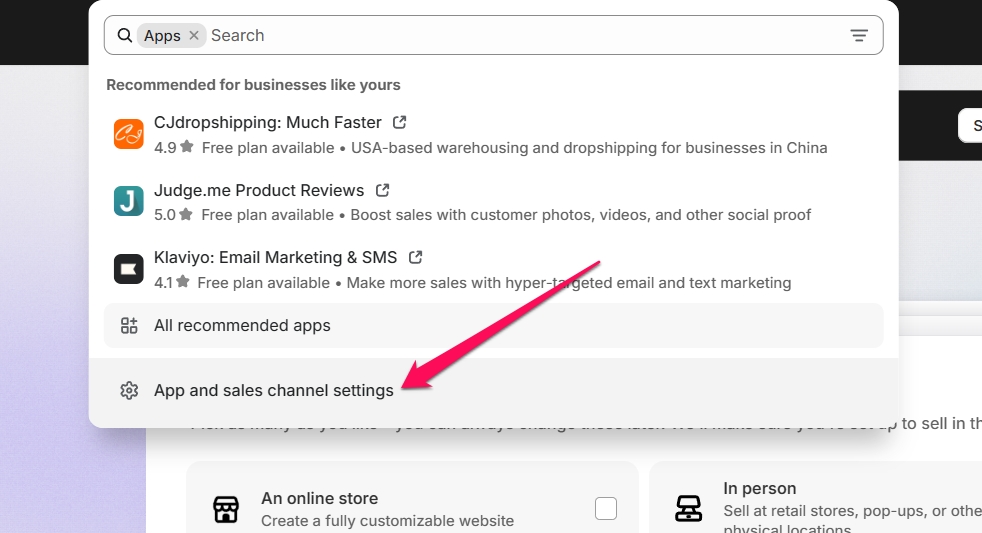Click 'Create a fully customizable website' text
Screen dimensions: 982x533
click(x=387, y=520)
